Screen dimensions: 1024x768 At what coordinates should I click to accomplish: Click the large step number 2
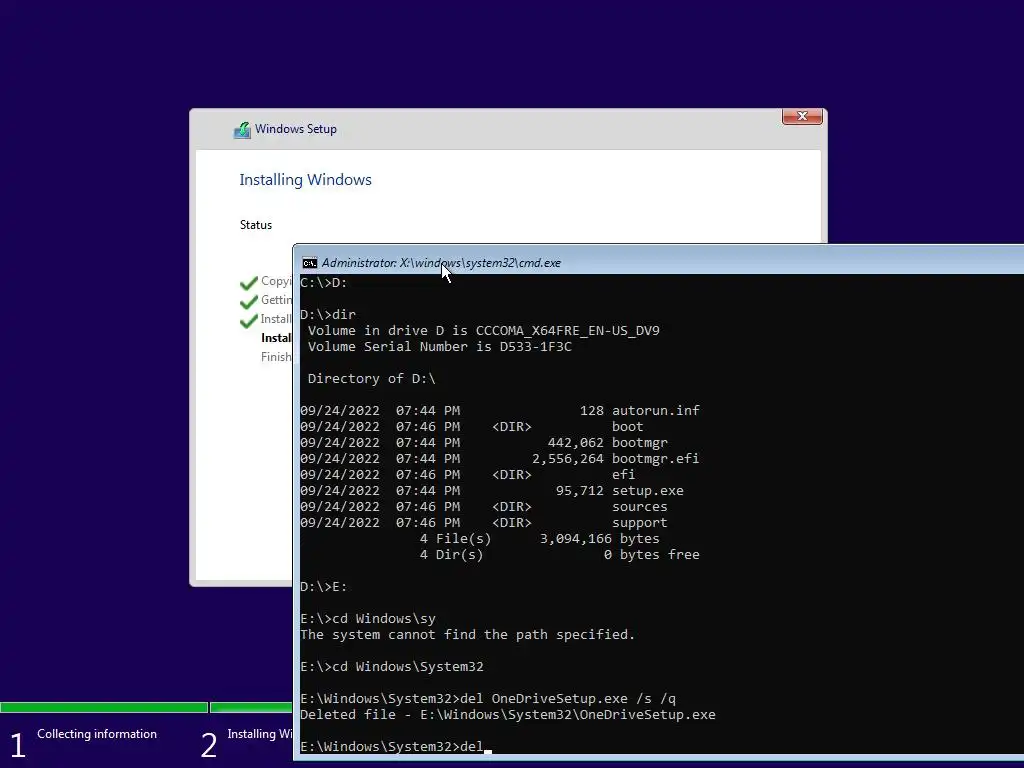click(209, 745)
